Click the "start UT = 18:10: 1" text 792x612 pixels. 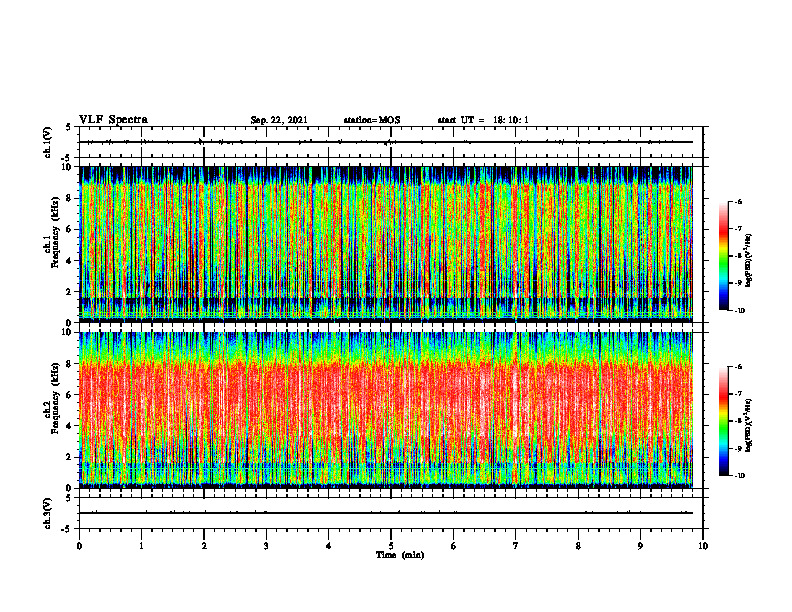483,120
